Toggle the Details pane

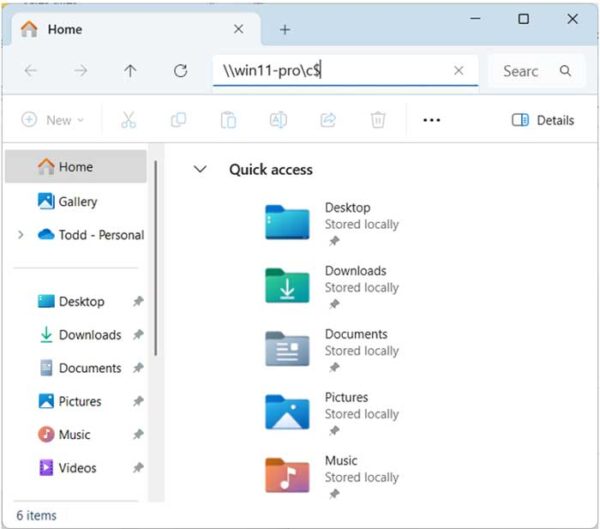(543, 120)
